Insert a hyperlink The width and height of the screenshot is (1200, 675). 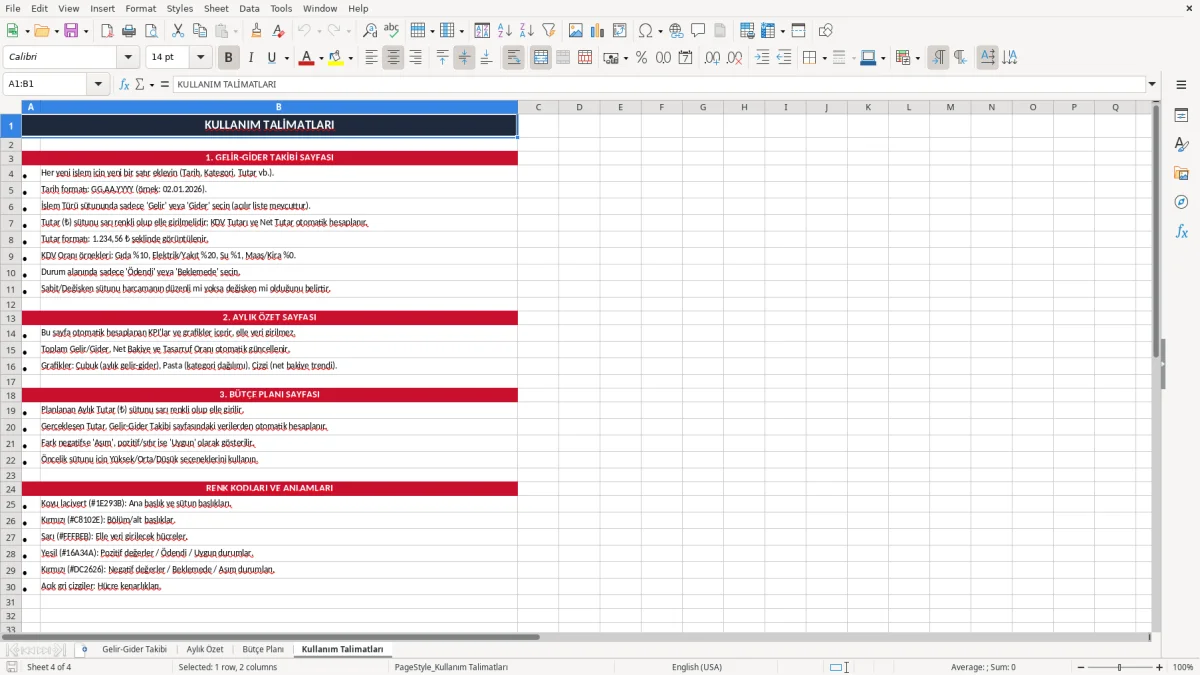click(x=677, y=31)
